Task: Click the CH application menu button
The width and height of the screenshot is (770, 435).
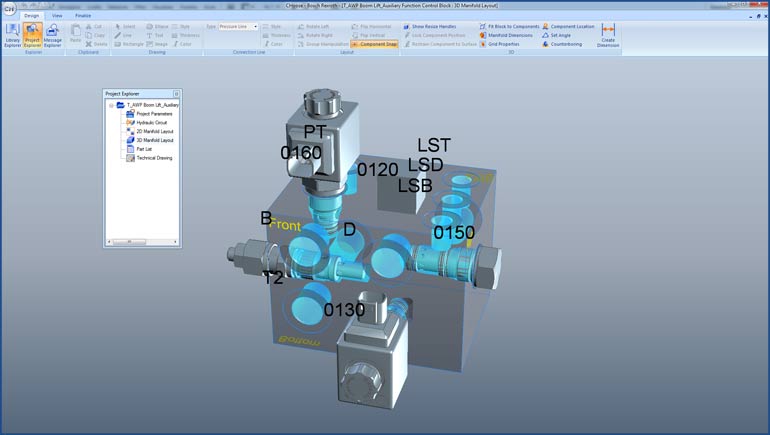Action: coord(9,8)
